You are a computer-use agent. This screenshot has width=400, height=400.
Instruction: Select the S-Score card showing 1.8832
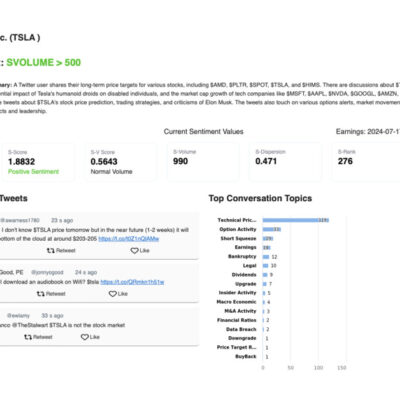tap(38, 162)
